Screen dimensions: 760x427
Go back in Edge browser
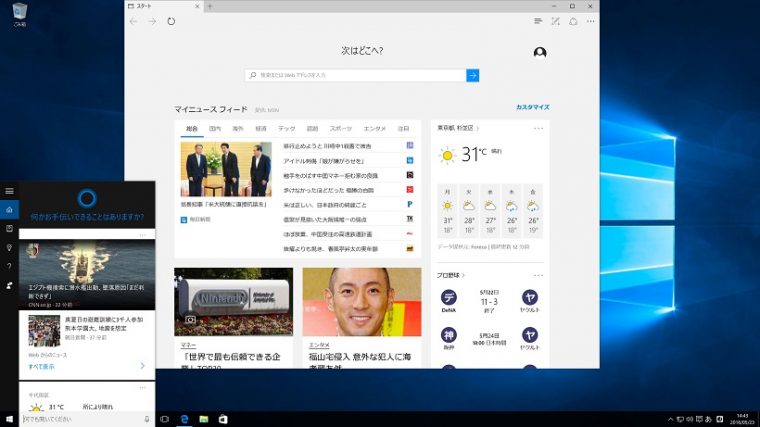[133, 21]
